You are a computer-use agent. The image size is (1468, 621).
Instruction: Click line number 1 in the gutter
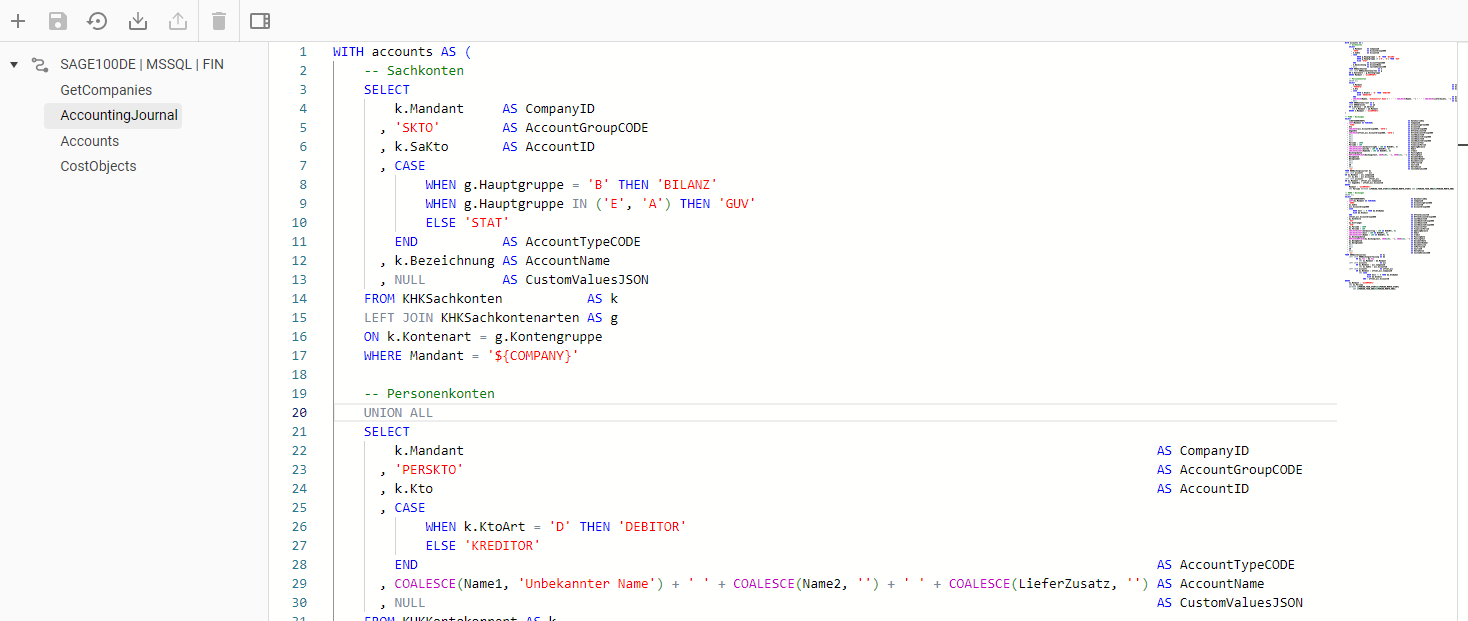(303, 52)
